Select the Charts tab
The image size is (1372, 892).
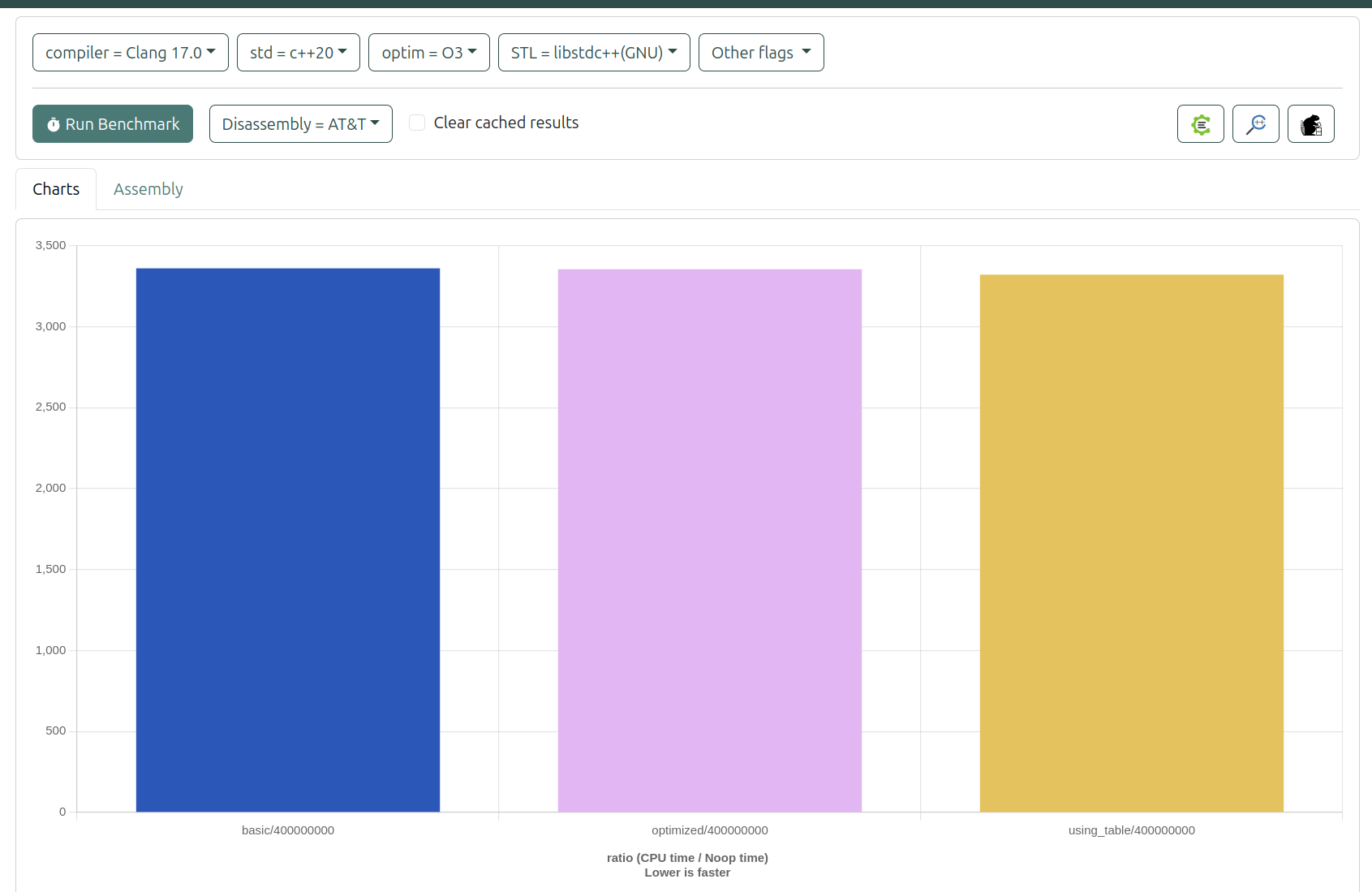[x=56, y=189]
